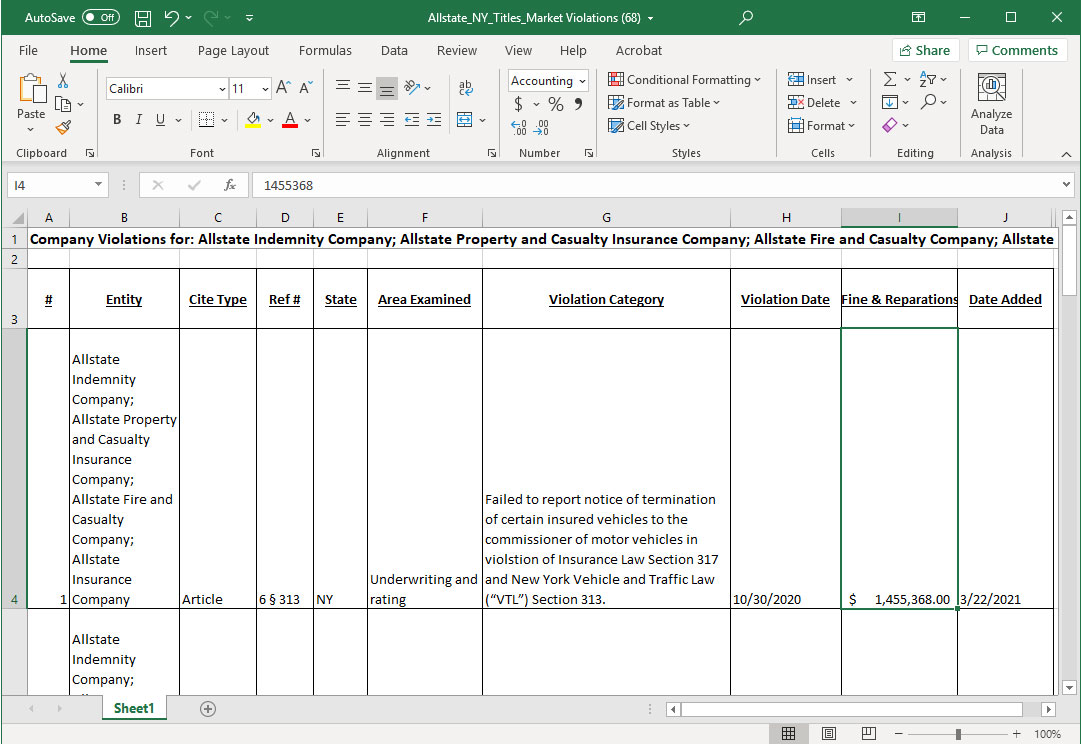
Task: Adjust the zoom slider handle
Action: (x=958, y=734)
